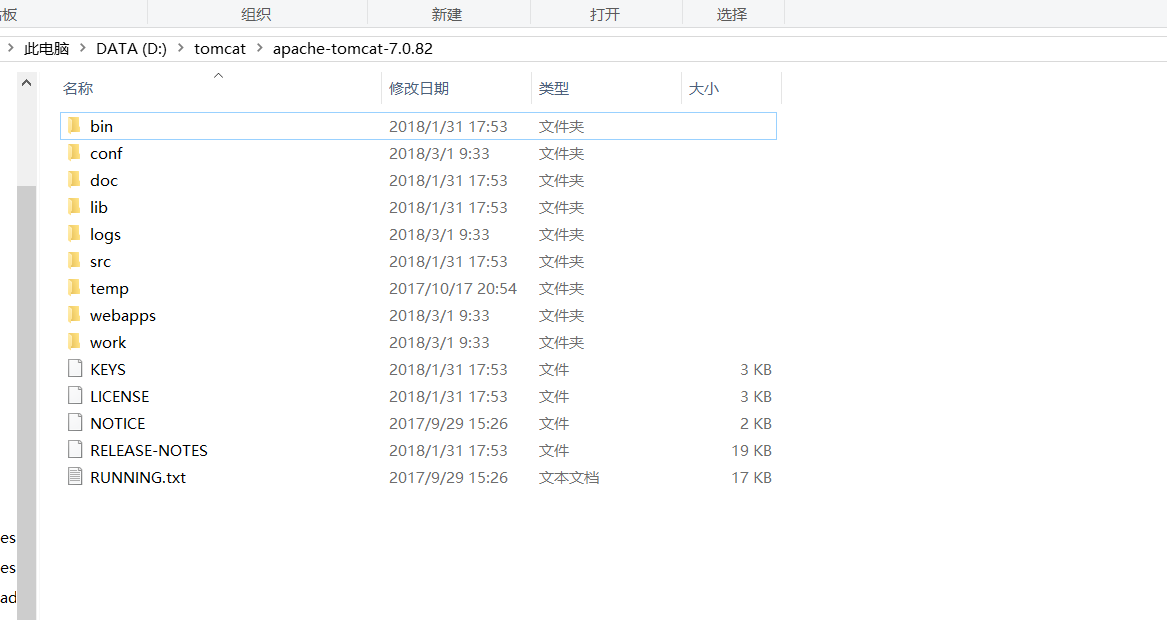Expand chevron before 此电脑 breadcrumb
The height and width of the screenshot is (620, 1167).
(x=10, y=48)
